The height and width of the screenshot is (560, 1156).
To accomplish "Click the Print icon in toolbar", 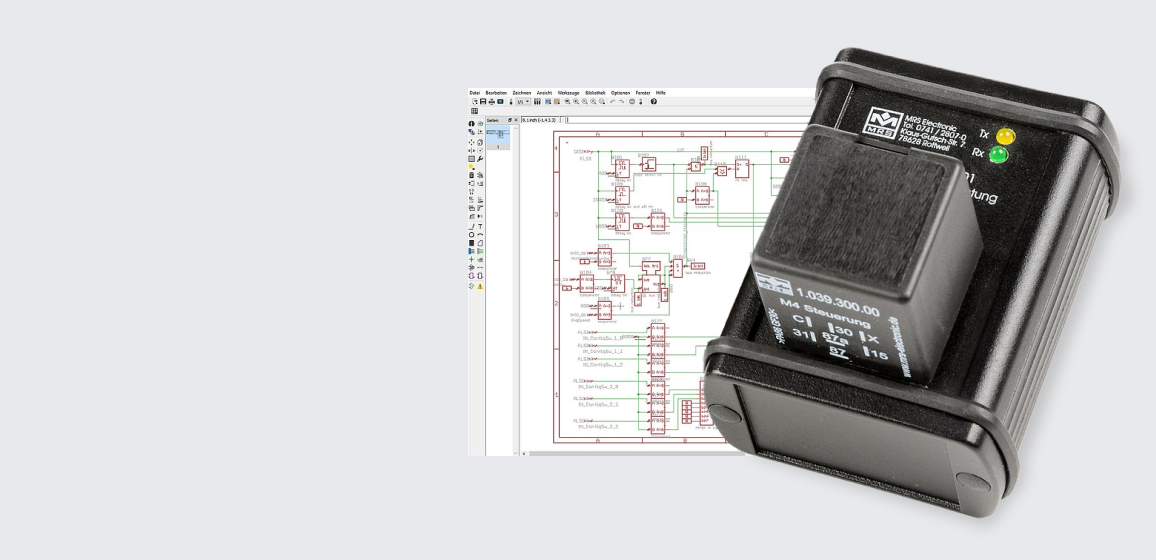I will tap(491, 102).
